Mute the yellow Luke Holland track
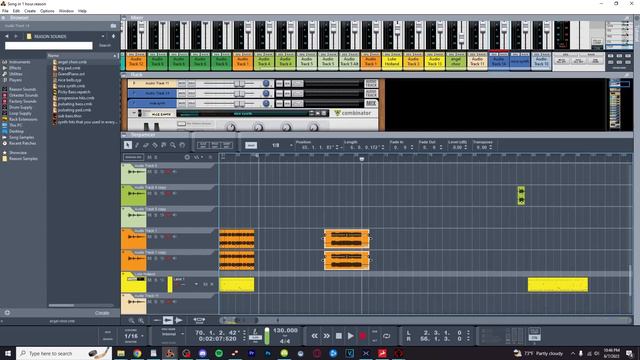This screenshot has width=640, height=360. (x=149, y=280)
